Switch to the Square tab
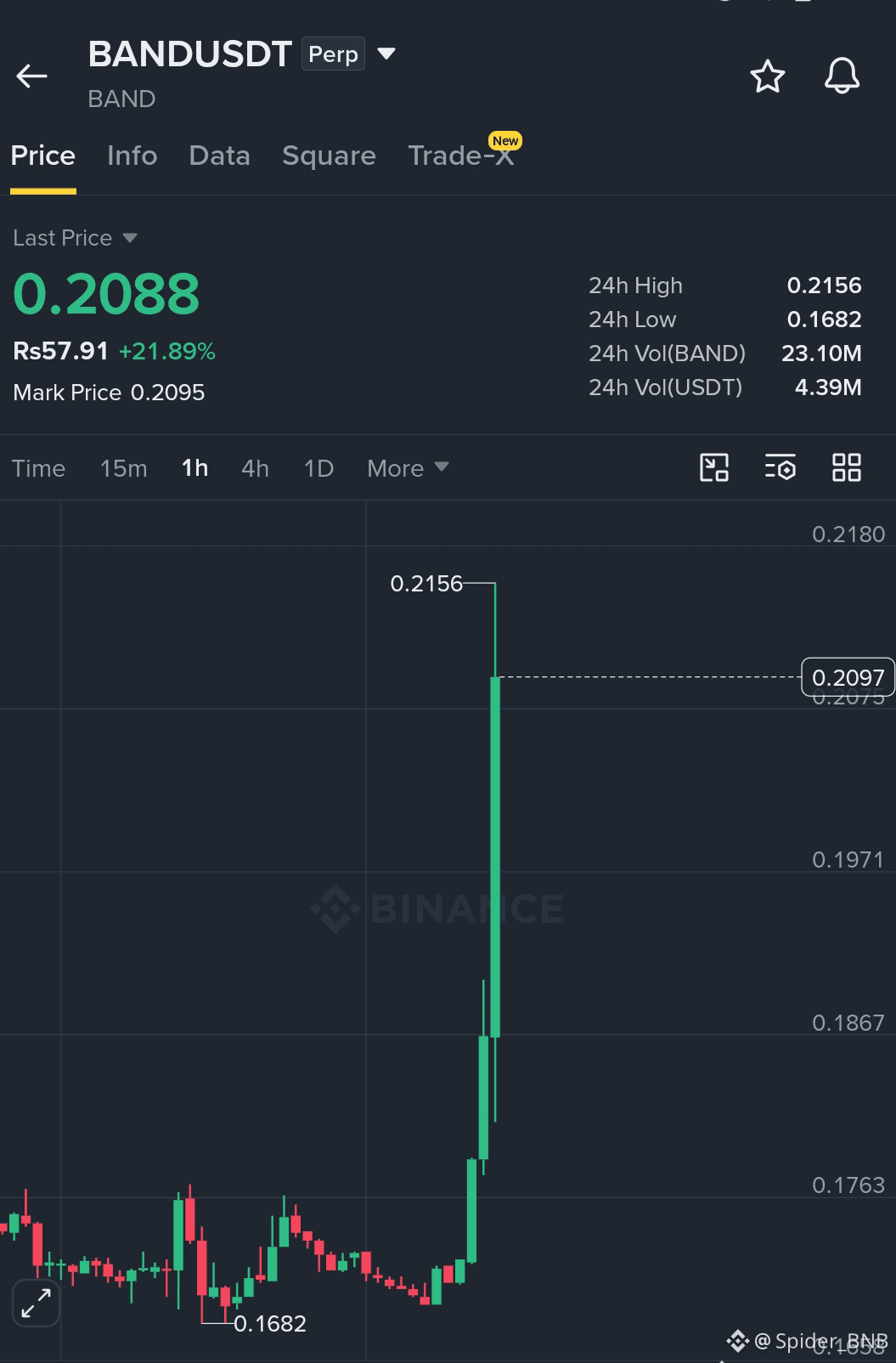 click(x=329, y=156)
